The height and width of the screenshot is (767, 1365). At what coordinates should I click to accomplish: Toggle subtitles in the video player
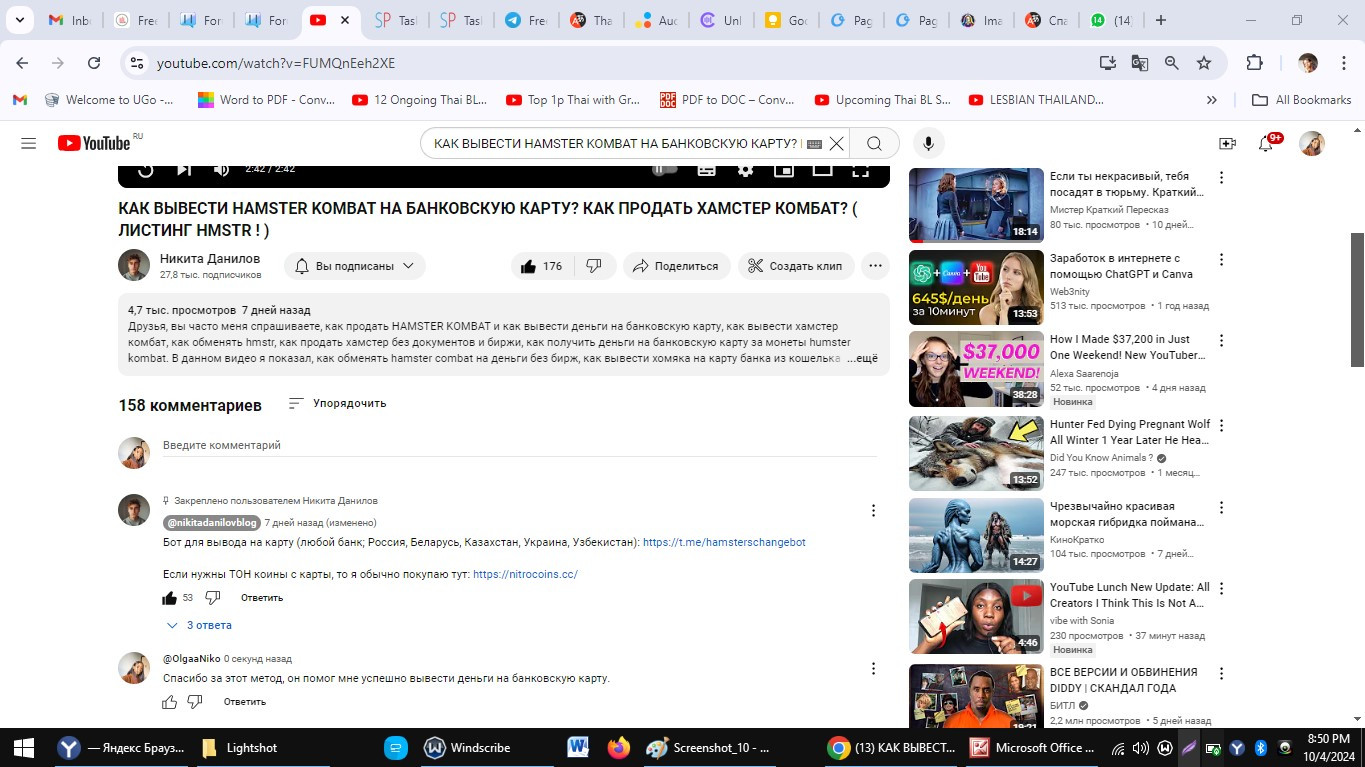click(706, 169)
